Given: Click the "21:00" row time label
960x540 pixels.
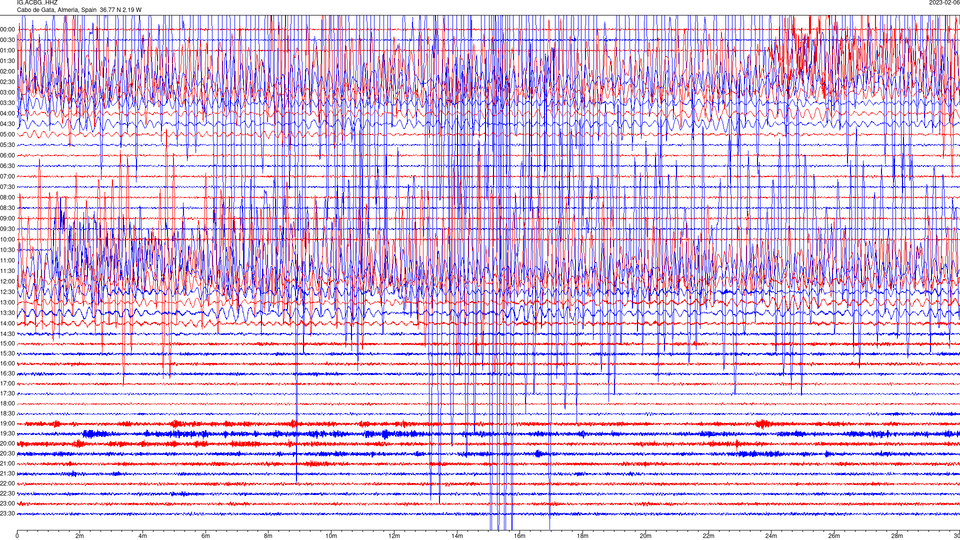Looking at the screenshot, I should click(7, 463).
